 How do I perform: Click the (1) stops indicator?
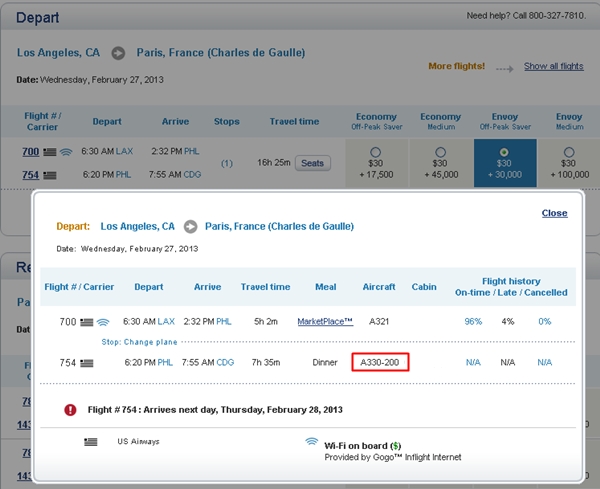(227, 163)
